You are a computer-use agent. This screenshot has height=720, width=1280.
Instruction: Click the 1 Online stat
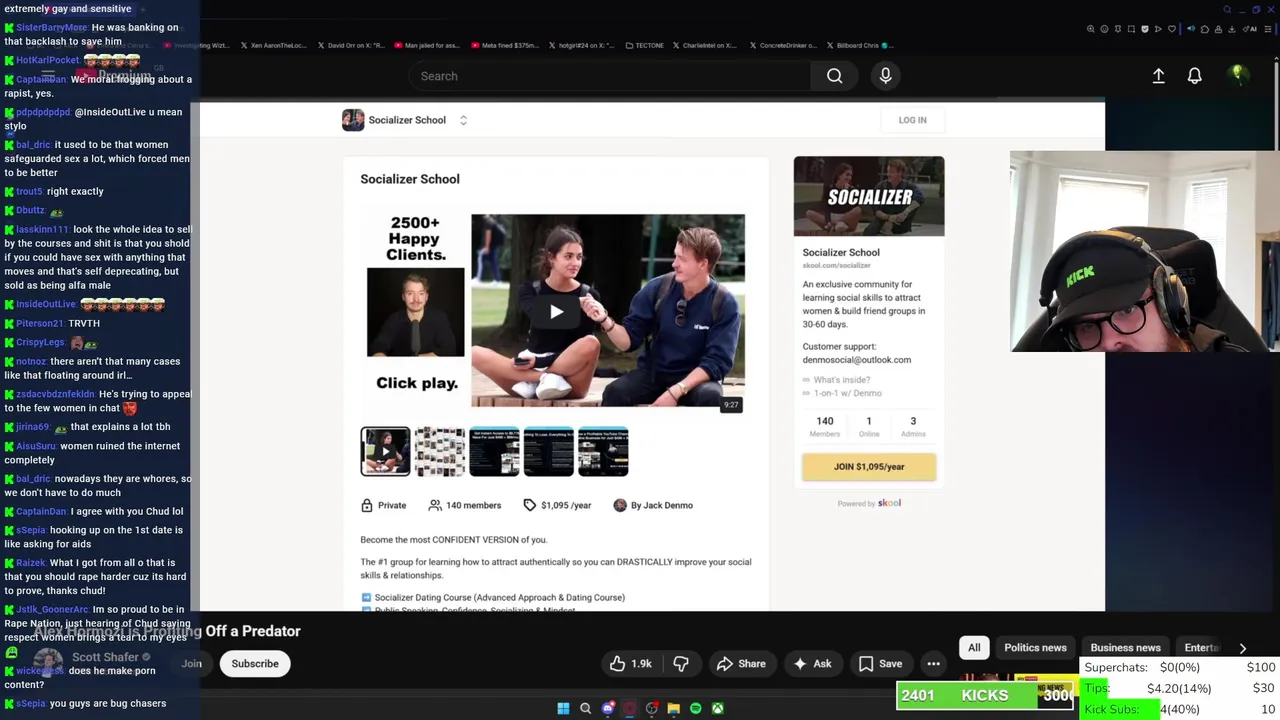(x=868, y=427)
